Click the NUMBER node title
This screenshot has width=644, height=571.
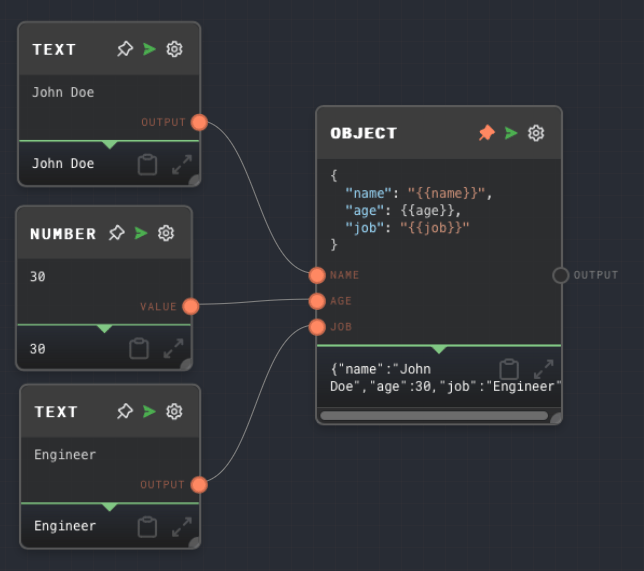pos(63,234)
